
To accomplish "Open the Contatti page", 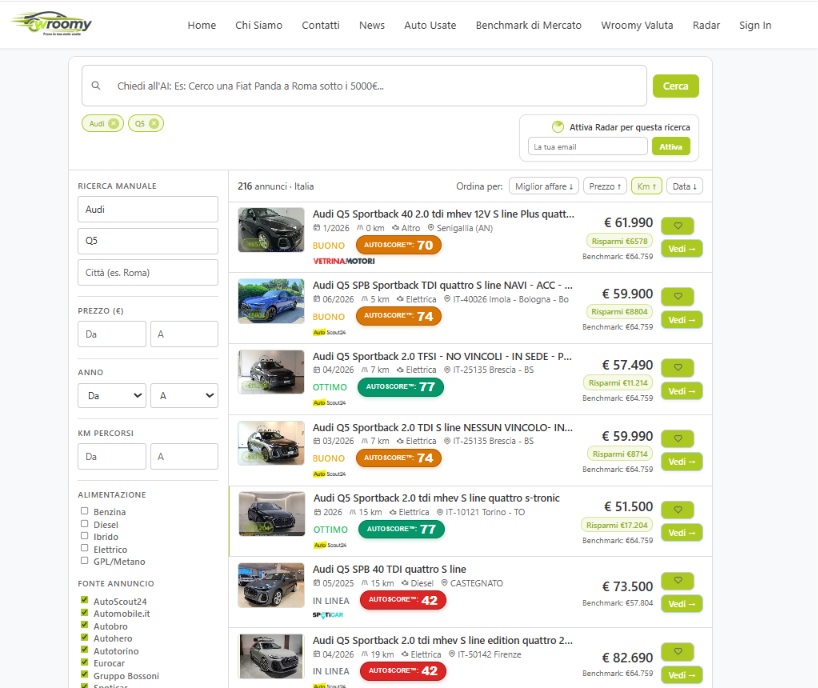I will 320,25.
